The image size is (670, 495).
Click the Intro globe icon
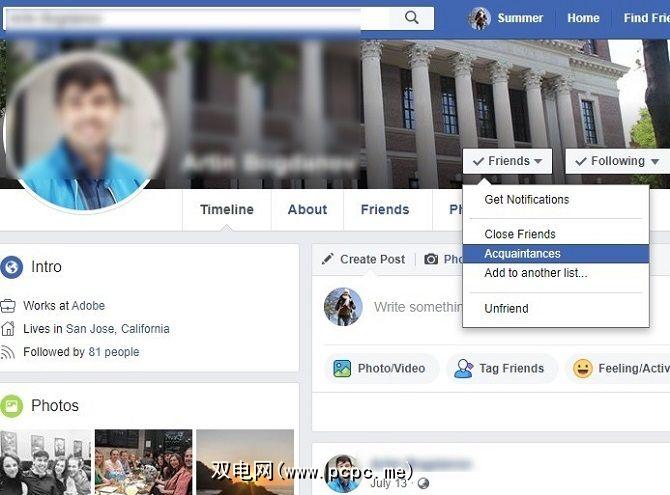12,267
